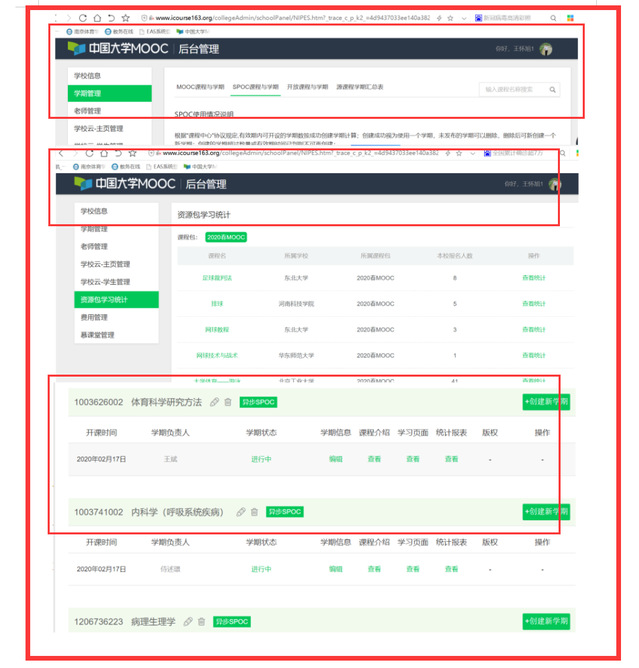The image size is (639, 668).
Task: Click undo-arrow icon in the SPOC-page browser toolbar
Action: tap(111, 18)
